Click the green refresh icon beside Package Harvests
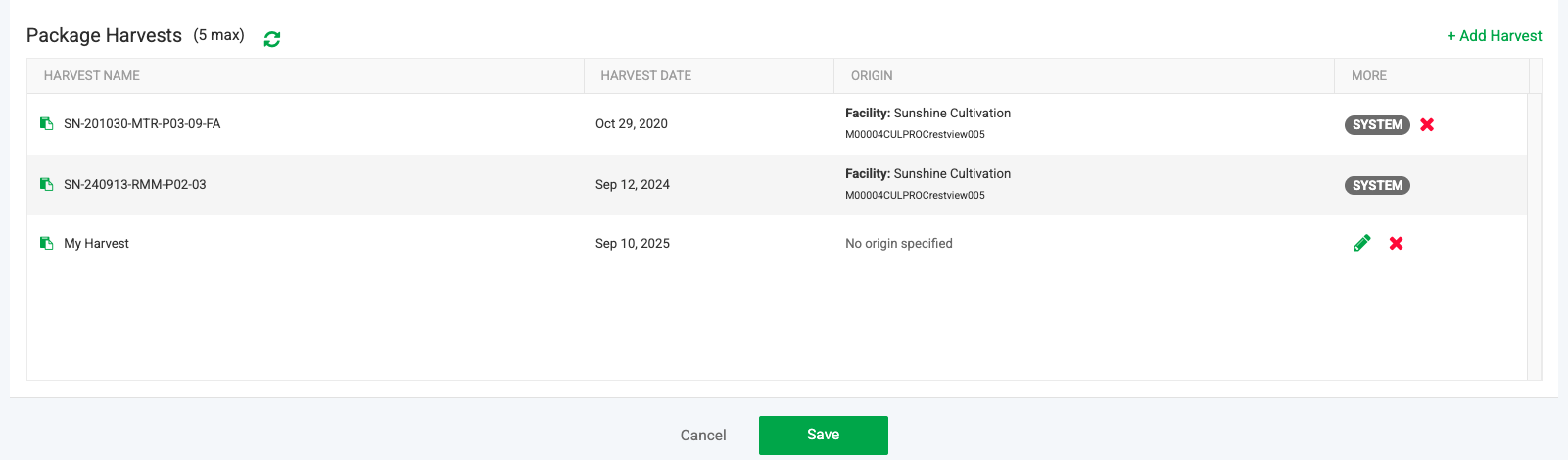This screenshot has height=460, width=1568. click(x=272, y=39)
